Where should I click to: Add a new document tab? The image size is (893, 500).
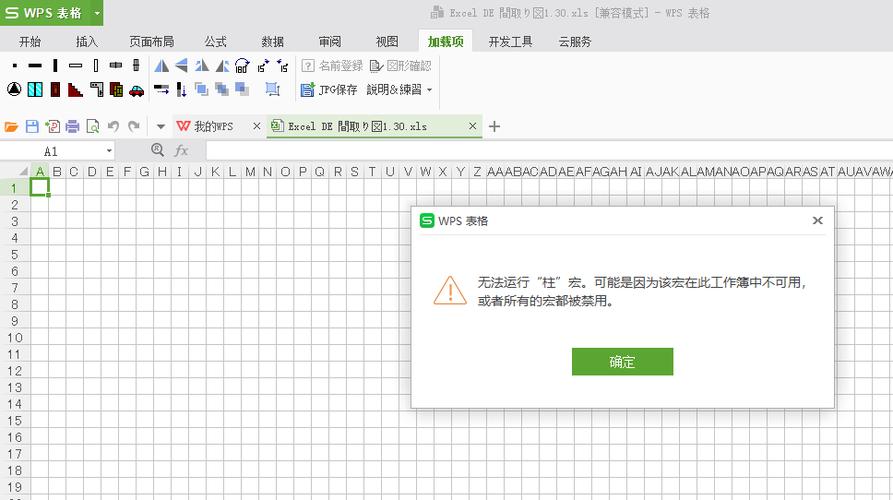494,126
